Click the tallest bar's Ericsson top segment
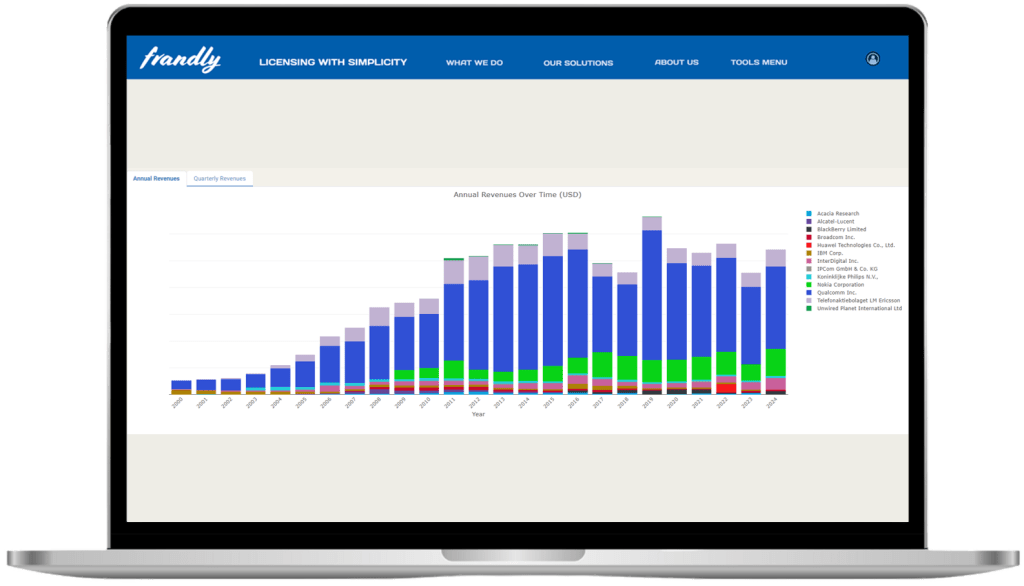This screenshot has width=1024, height=586. (652, 224)
